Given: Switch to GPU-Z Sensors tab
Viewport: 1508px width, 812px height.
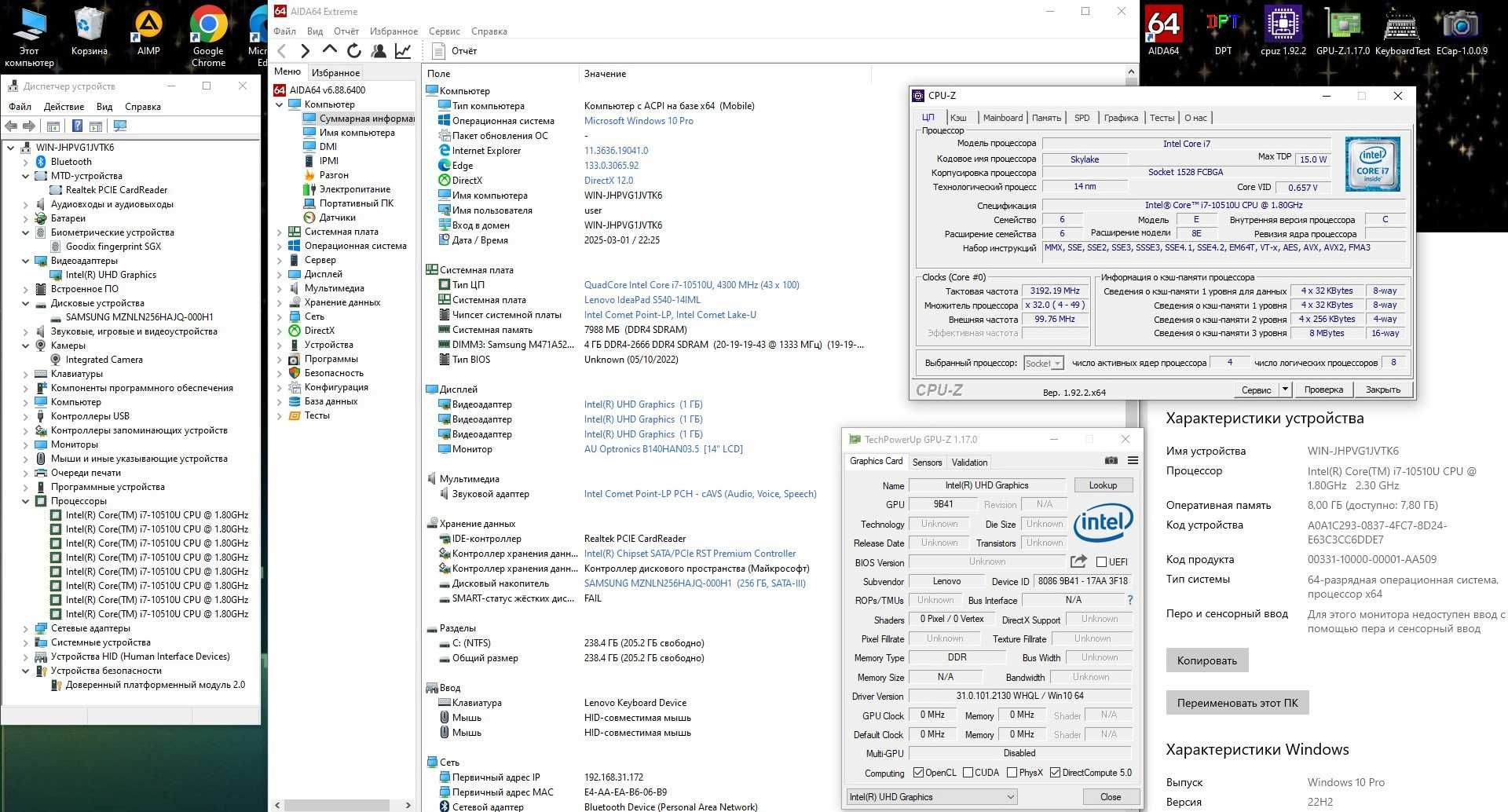Looking at the screenshot, I should pyautogui.click(x=927, y=463).
